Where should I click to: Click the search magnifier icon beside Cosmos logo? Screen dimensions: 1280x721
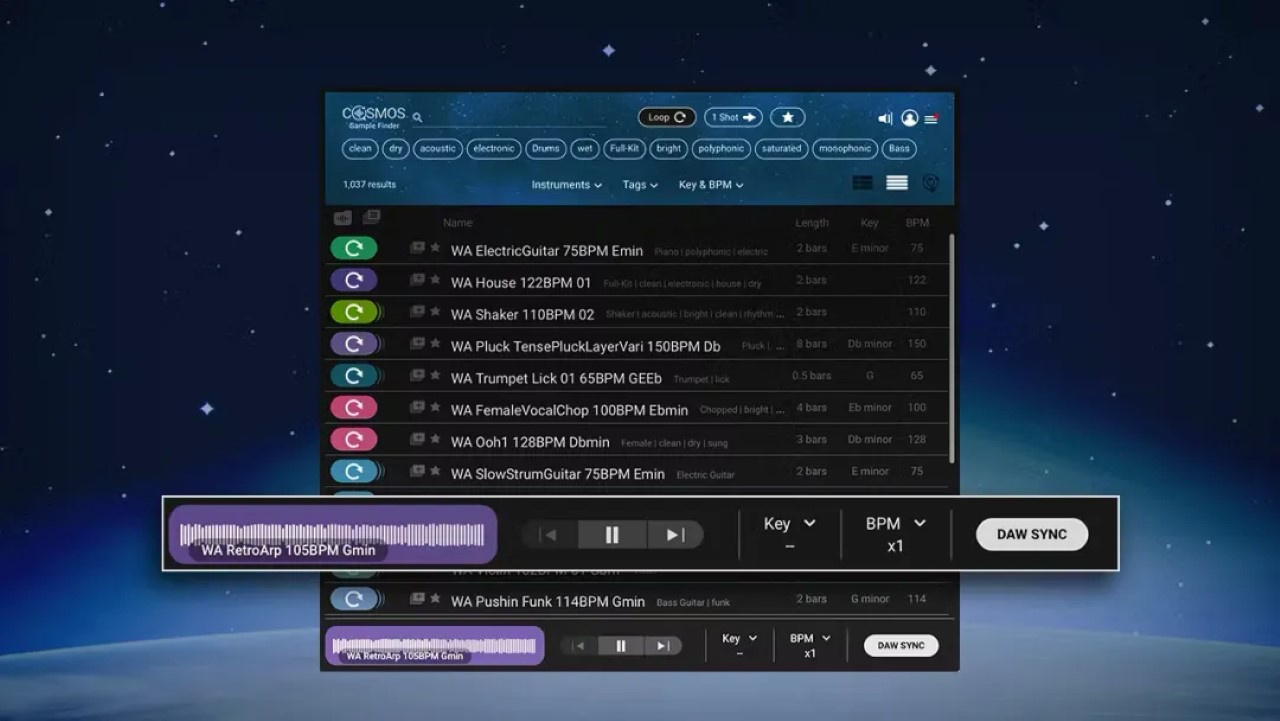coord(417,117)
